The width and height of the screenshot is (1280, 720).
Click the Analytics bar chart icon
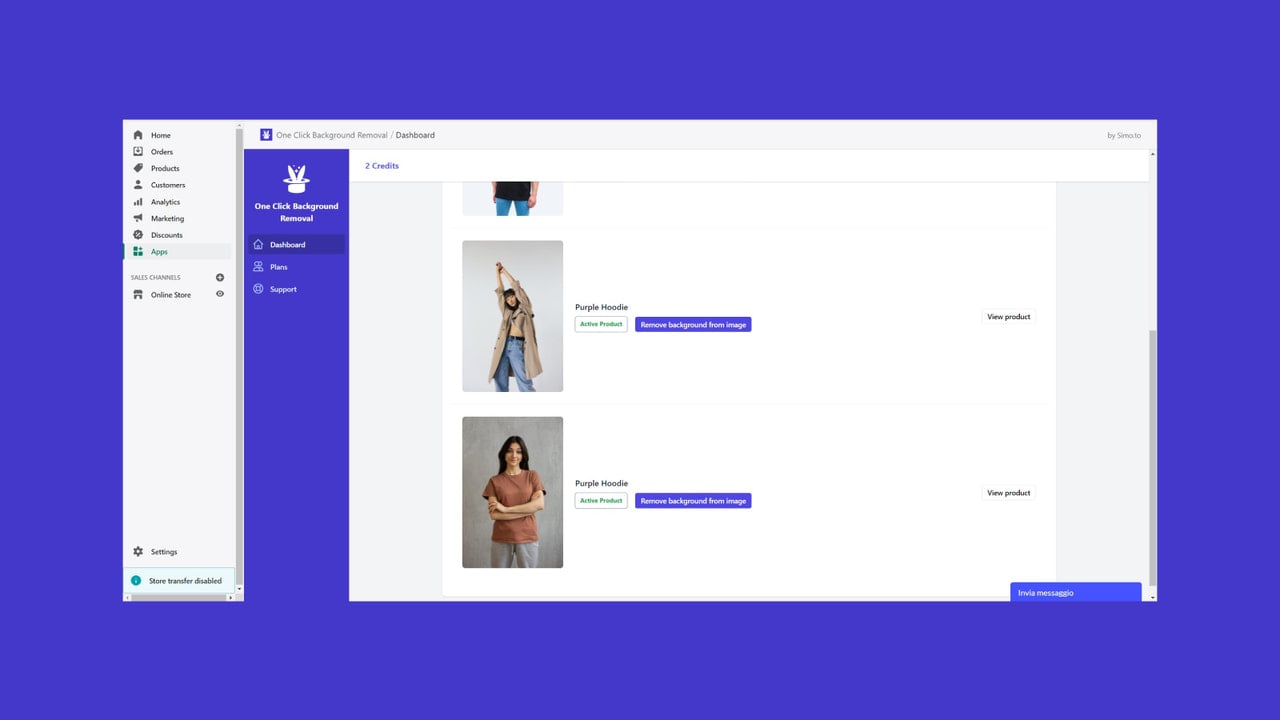[138, 202]
